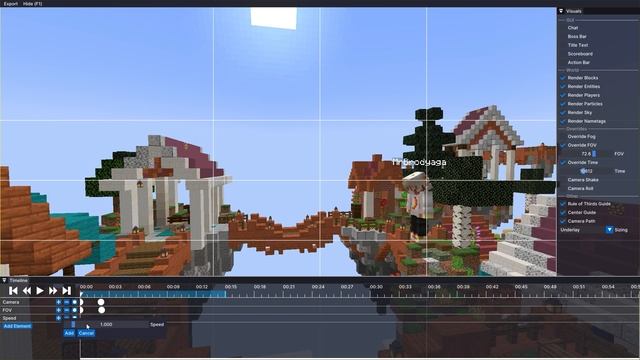Uncheck Override FOV
Image resolution: width=640 pixels, height=360 pixels.
562,145
